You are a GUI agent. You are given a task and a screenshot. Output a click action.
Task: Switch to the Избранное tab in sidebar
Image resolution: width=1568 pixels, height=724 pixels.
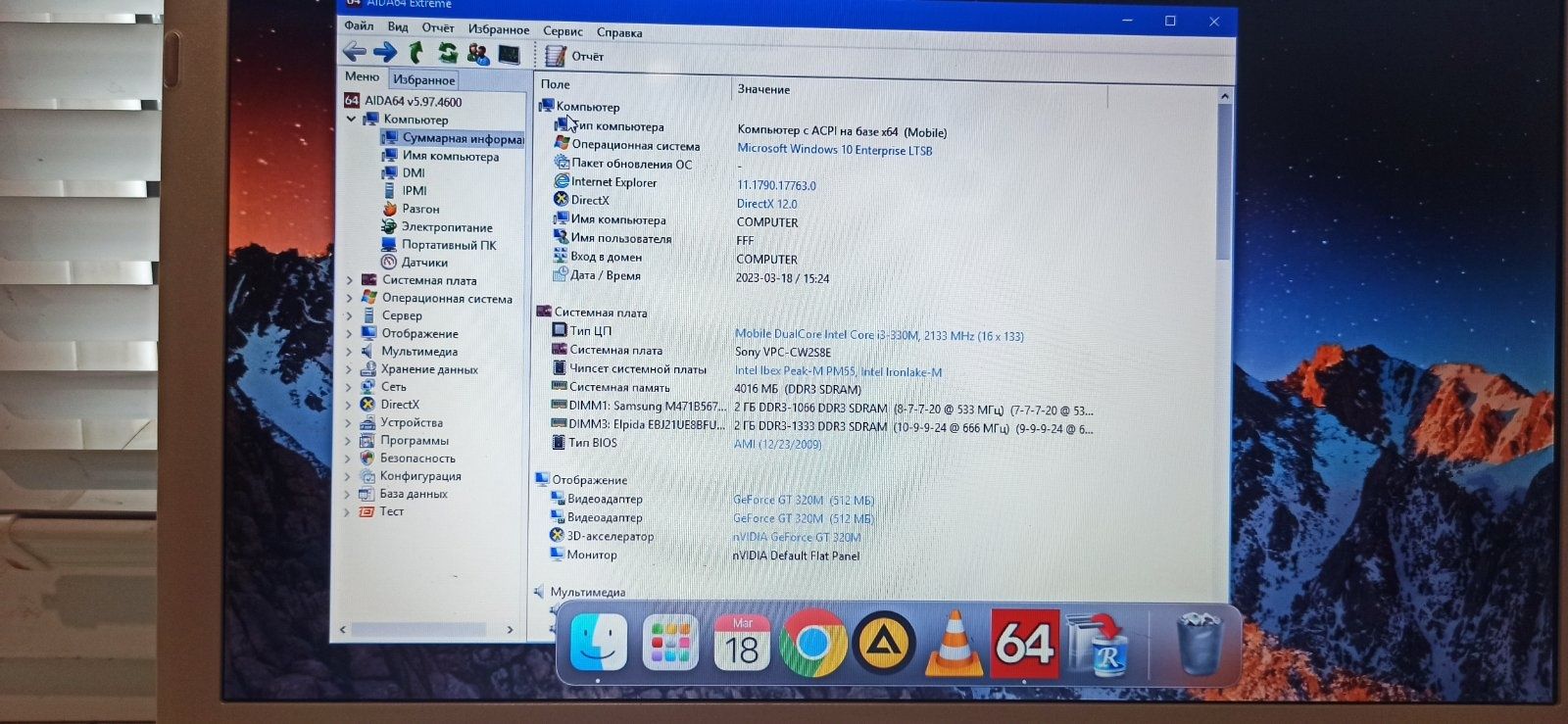pos(423,79)
